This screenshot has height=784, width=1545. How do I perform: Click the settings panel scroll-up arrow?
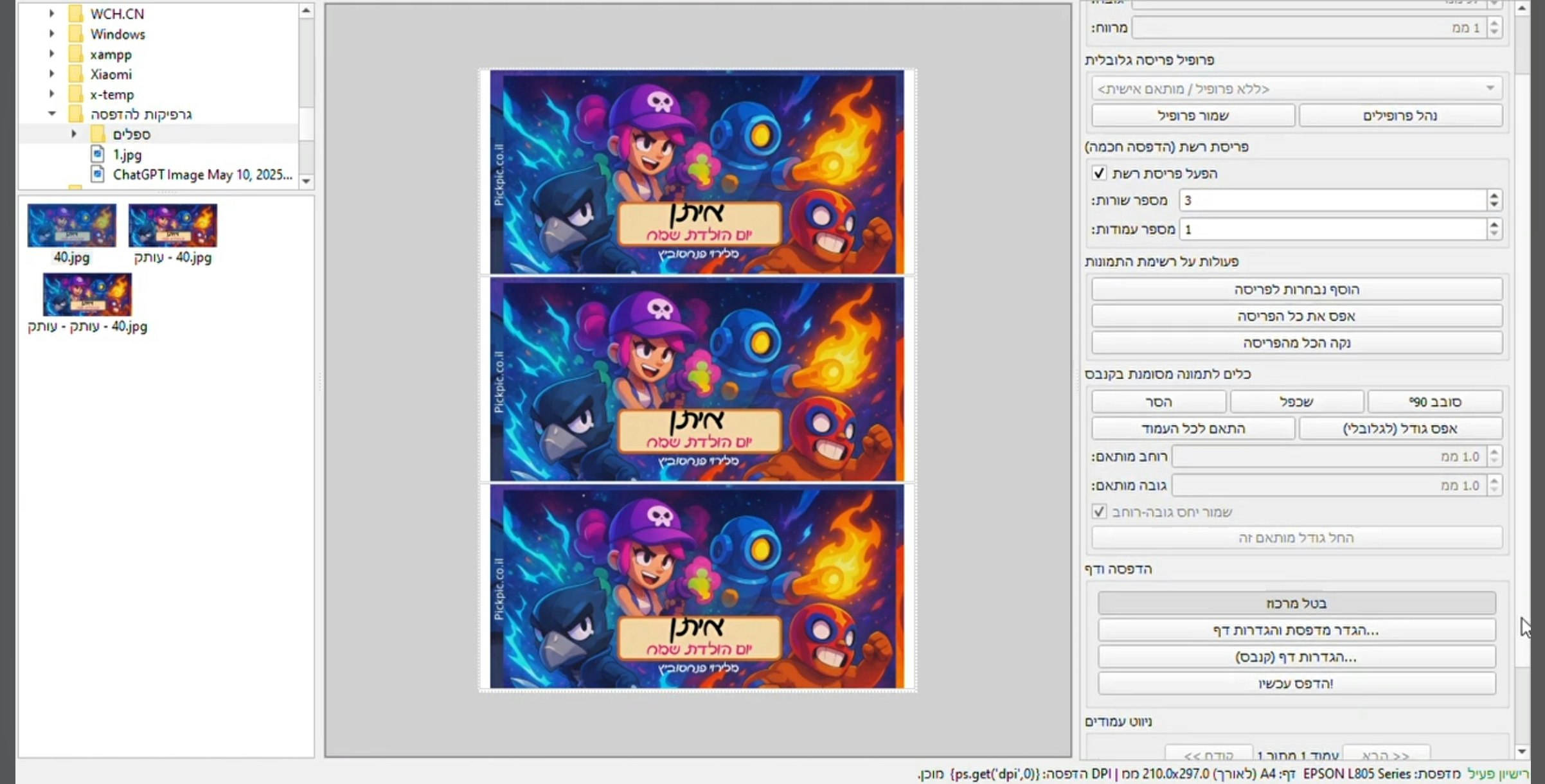click(1522, 8)
